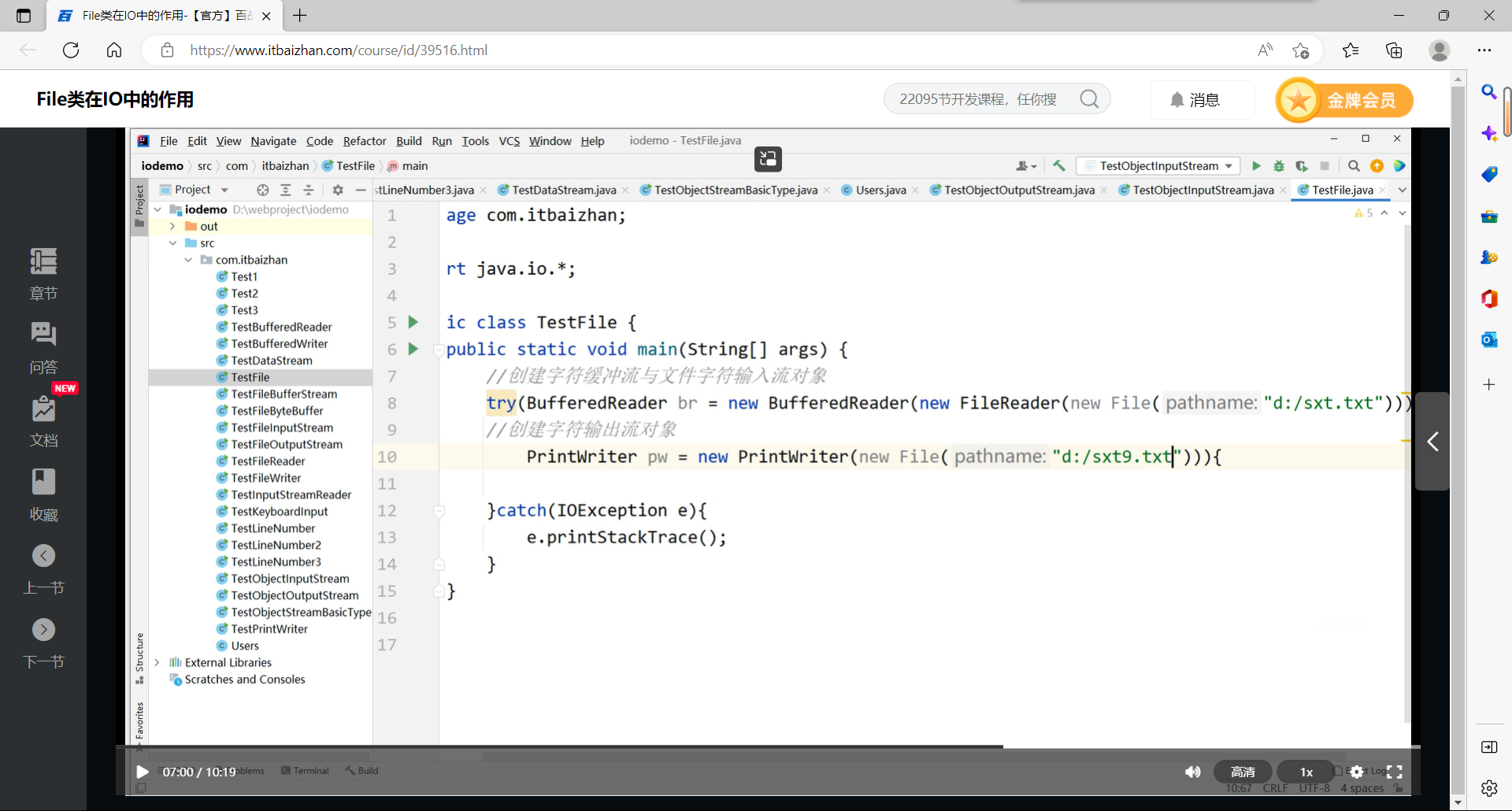Select Users class in project tree
Viewport: 1512px width, 811px height.
[245, 646]
